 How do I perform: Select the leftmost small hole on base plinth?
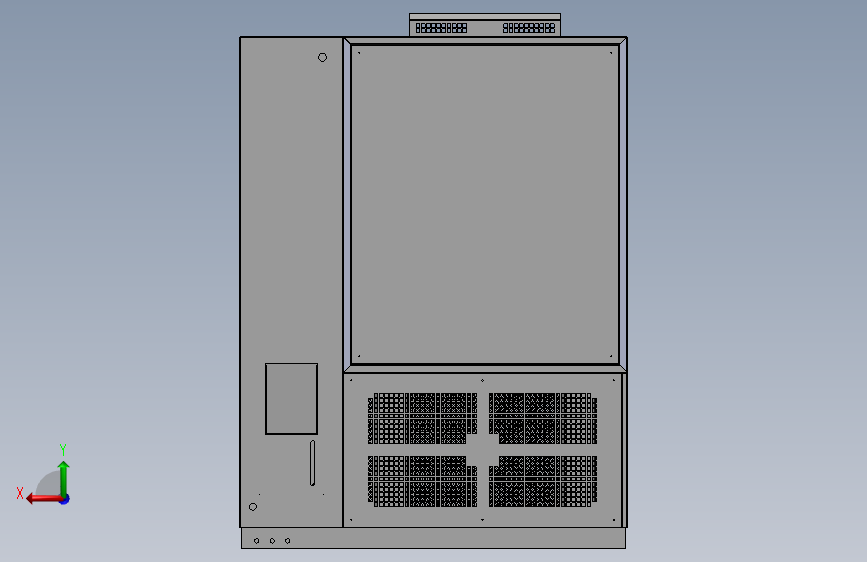pyautogui.click(x=257, y=541)
